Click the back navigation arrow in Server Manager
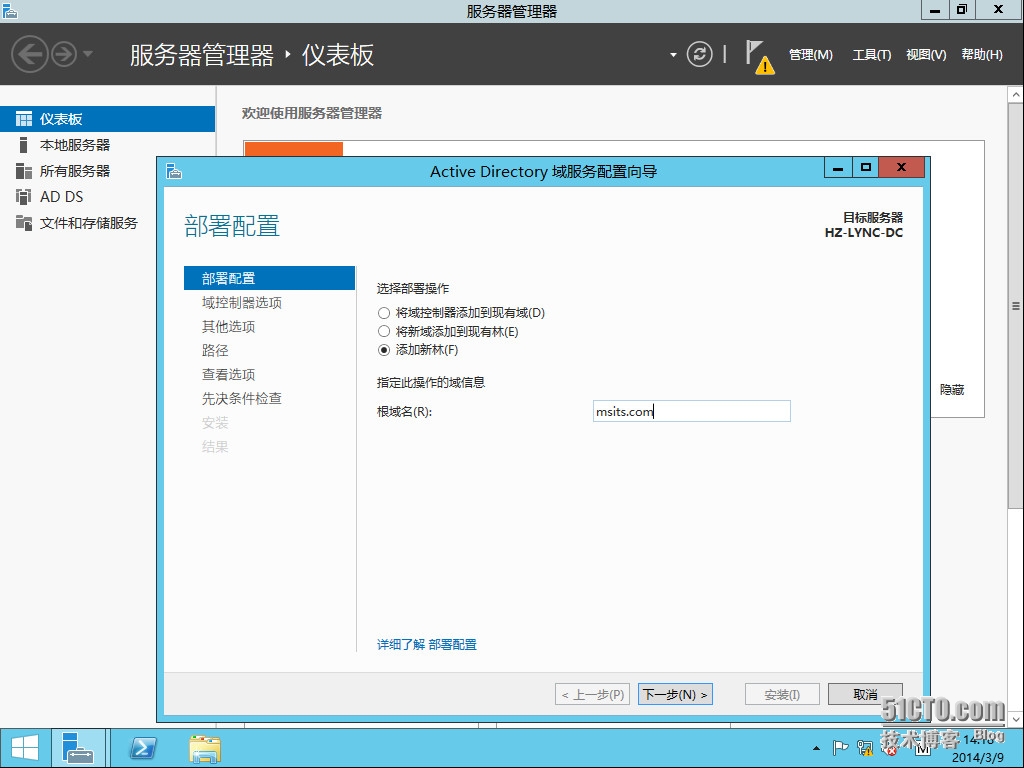The image size is (1024, 768). click(x=29, y=54)
